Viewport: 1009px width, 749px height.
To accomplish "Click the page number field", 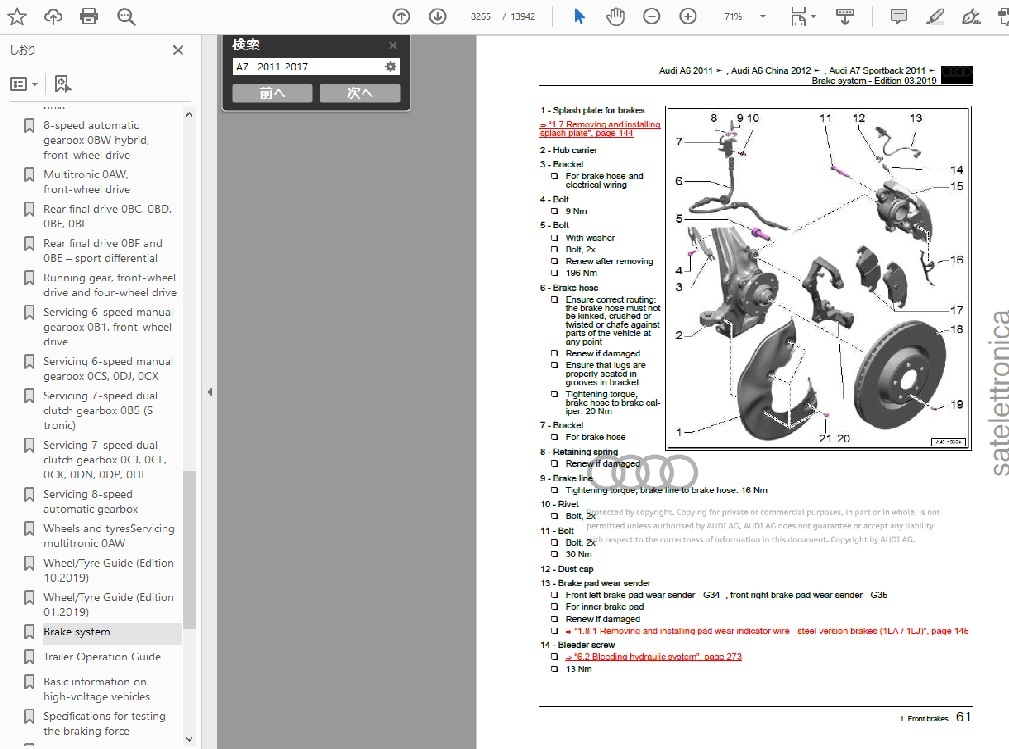I will pos(481,17).
